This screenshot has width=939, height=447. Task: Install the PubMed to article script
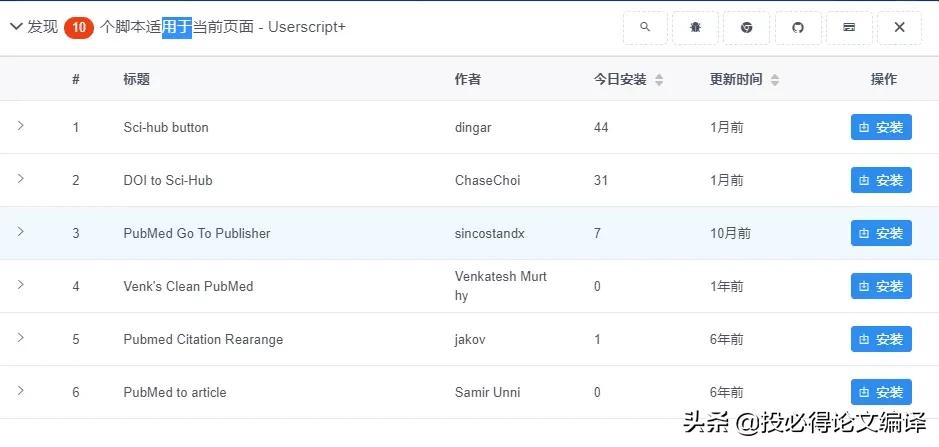click(x=881, y=392)
